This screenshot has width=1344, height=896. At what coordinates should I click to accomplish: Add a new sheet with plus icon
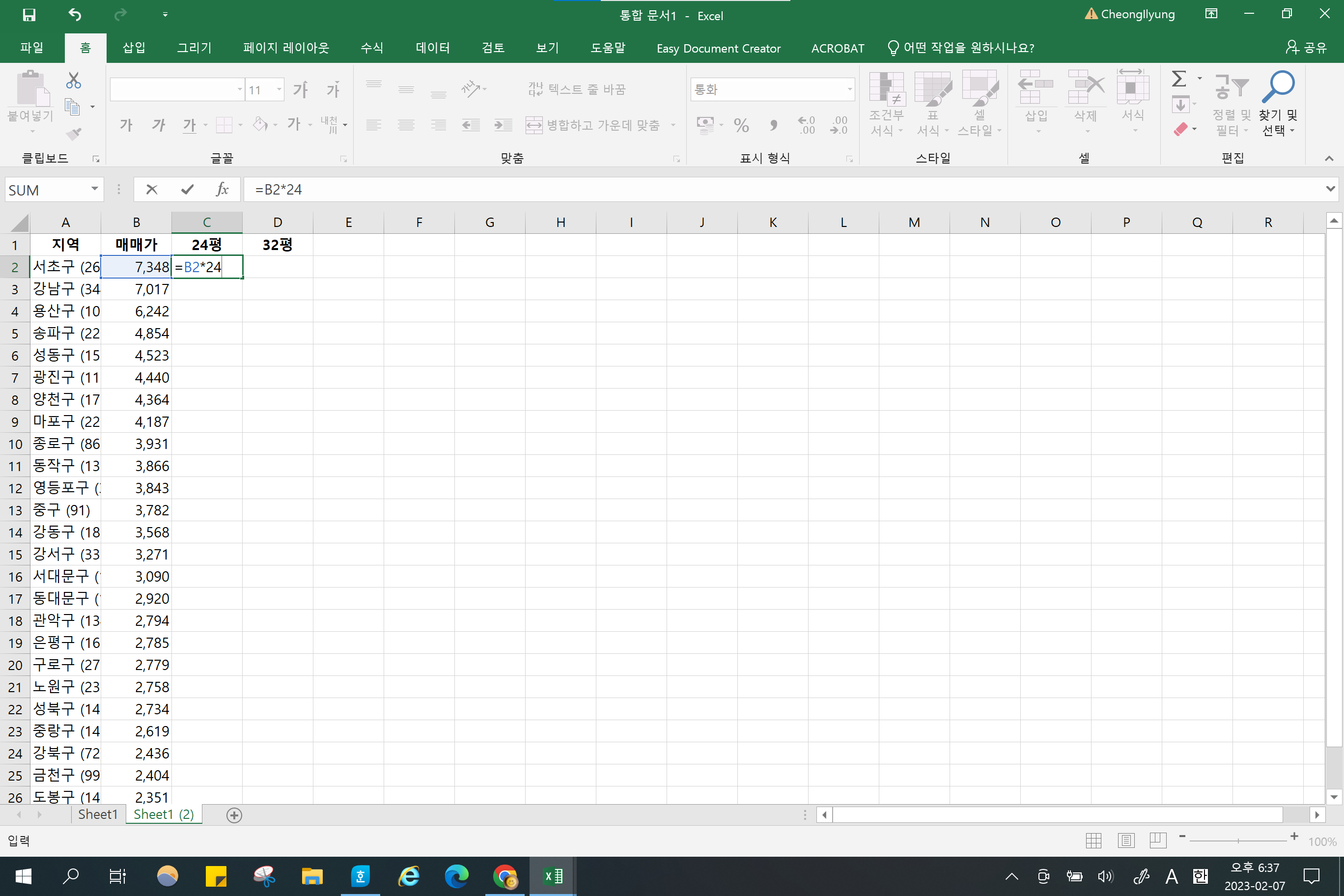[x=234, y=815]
